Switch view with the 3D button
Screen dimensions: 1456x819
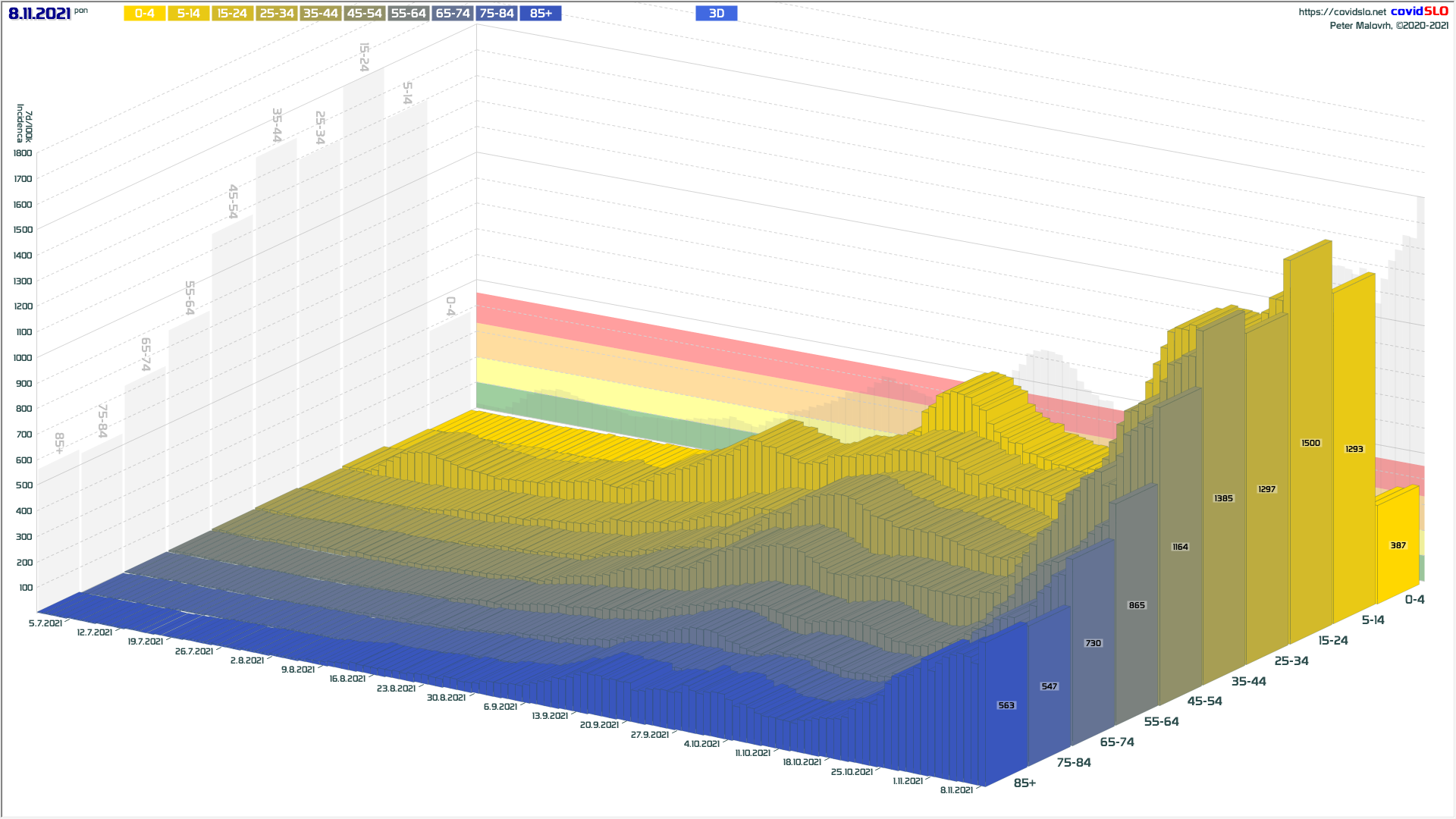click(x=717, y=14)
